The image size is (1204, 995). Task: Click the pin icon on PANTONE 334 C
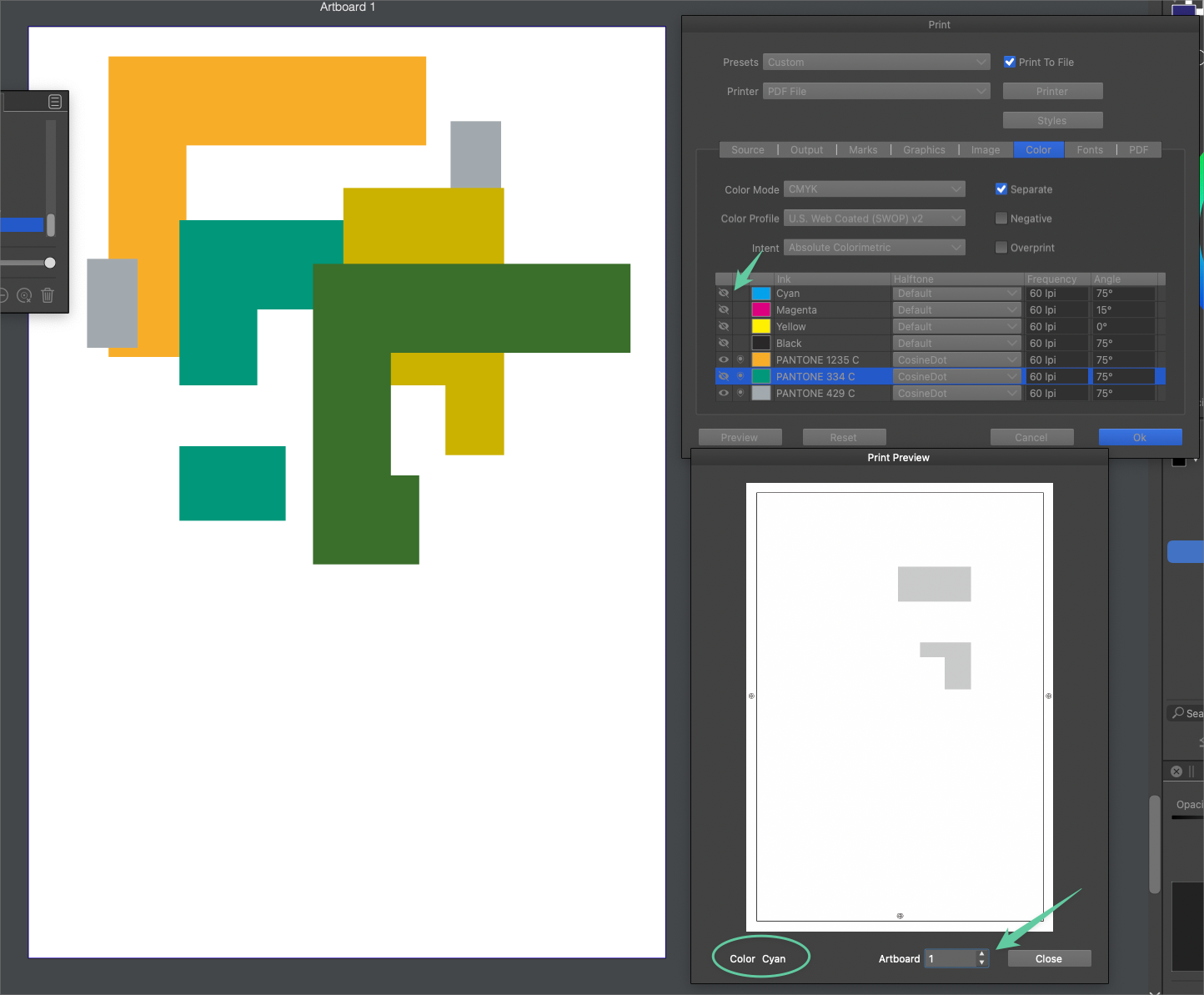click(740, 376)
